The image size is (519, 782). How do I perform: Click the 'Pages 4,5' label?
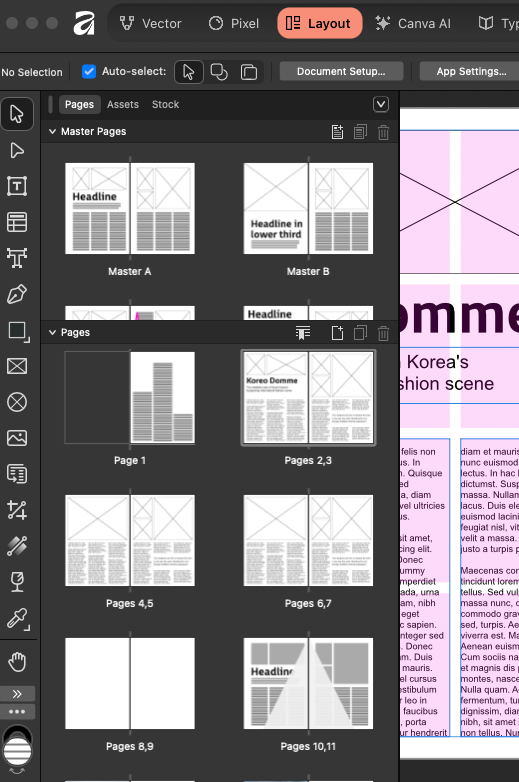130,603
